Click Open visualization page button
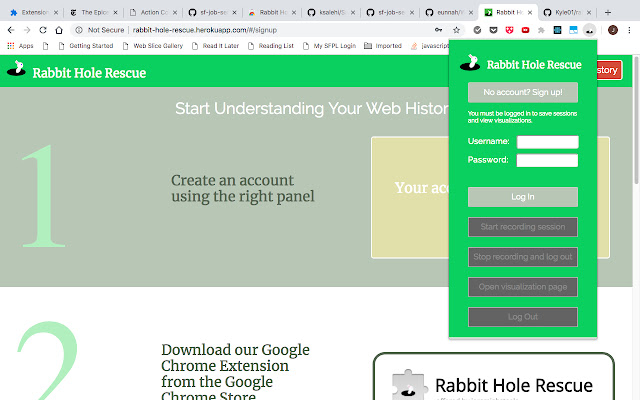The image size is (640, 400). click(x=523, y=287)
